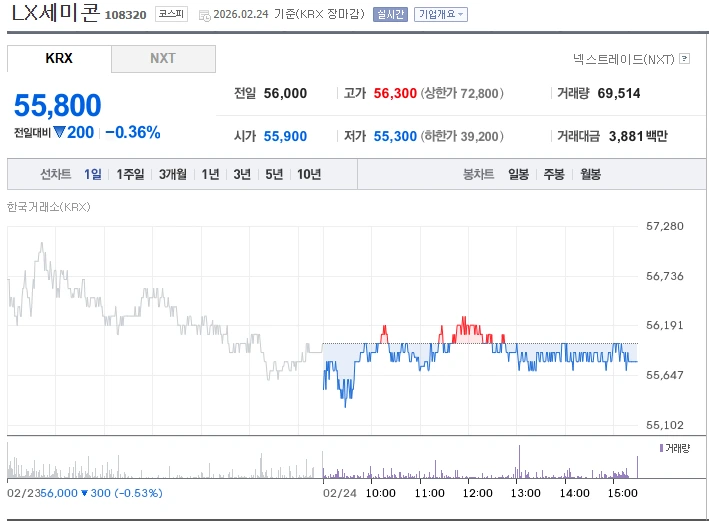Click the 코스피 market badge
Viewport: 709px width, 521px height.
tap(171, 14)
